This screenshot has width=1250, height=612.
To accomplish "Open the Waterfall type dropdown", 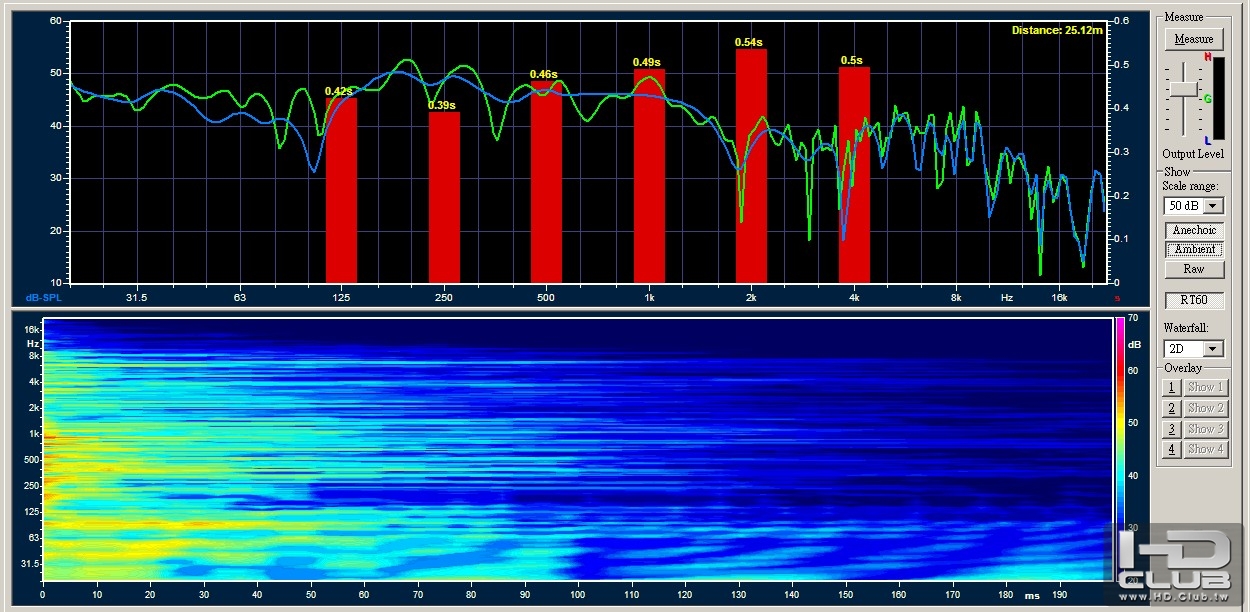I will pos(1214,348).
